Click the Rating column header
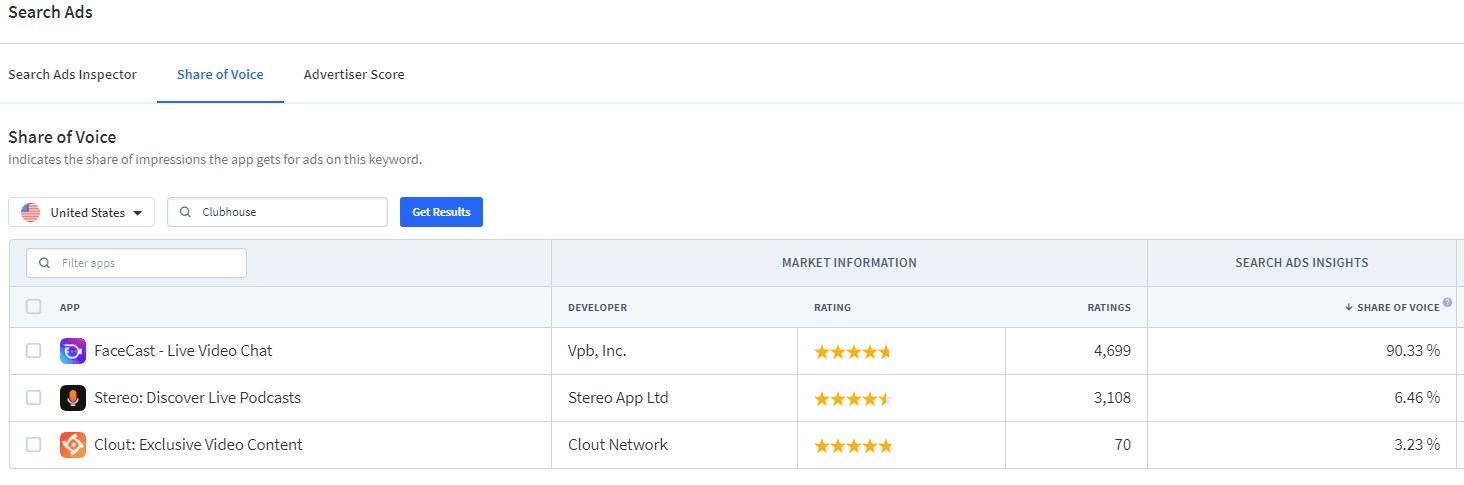Image resolution: width=1464 pixels, height=485 pixels. pyautogui.click(x=832, y=308)
